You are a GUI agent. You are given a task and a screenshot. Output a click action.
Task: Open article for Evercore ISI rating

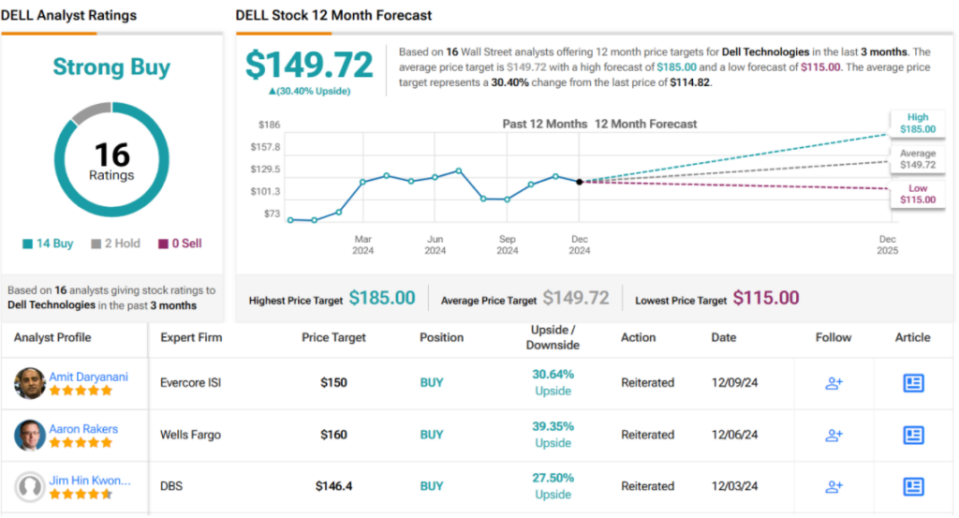click(913, 383)
